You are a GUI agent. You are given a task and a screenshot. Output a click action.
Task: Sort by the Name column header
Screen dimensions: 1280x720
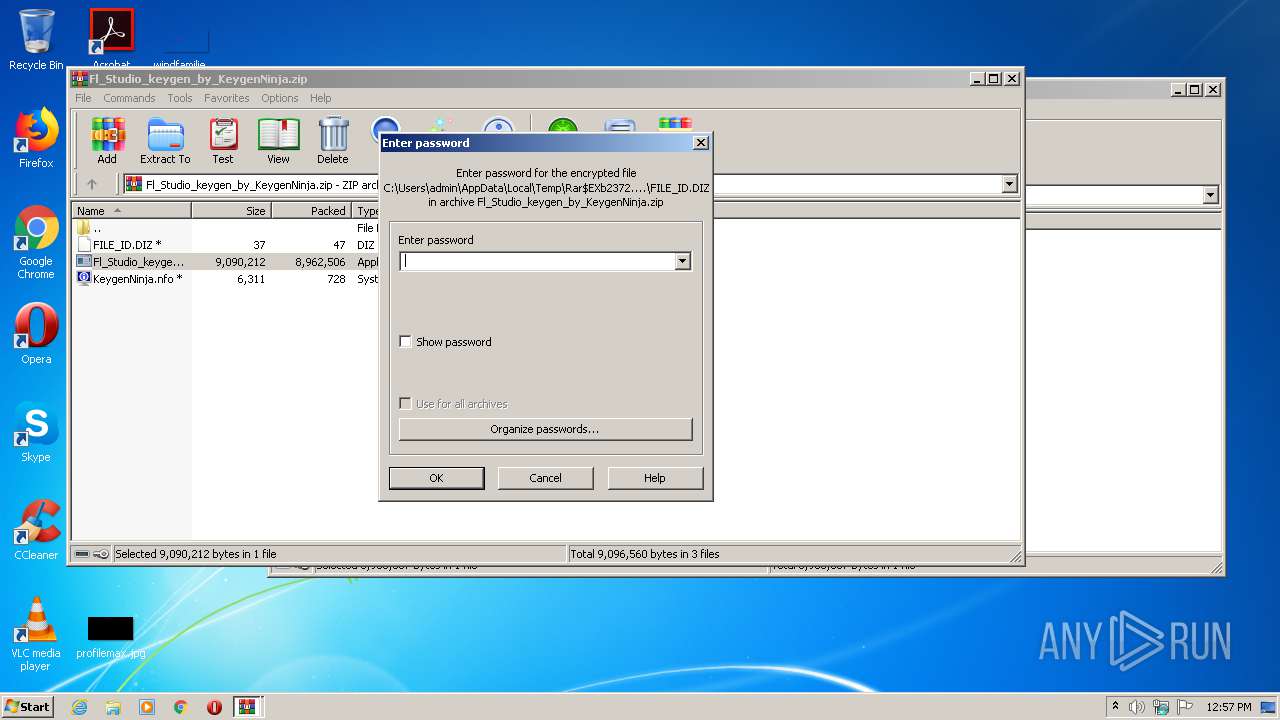click(x=133, y=211)
